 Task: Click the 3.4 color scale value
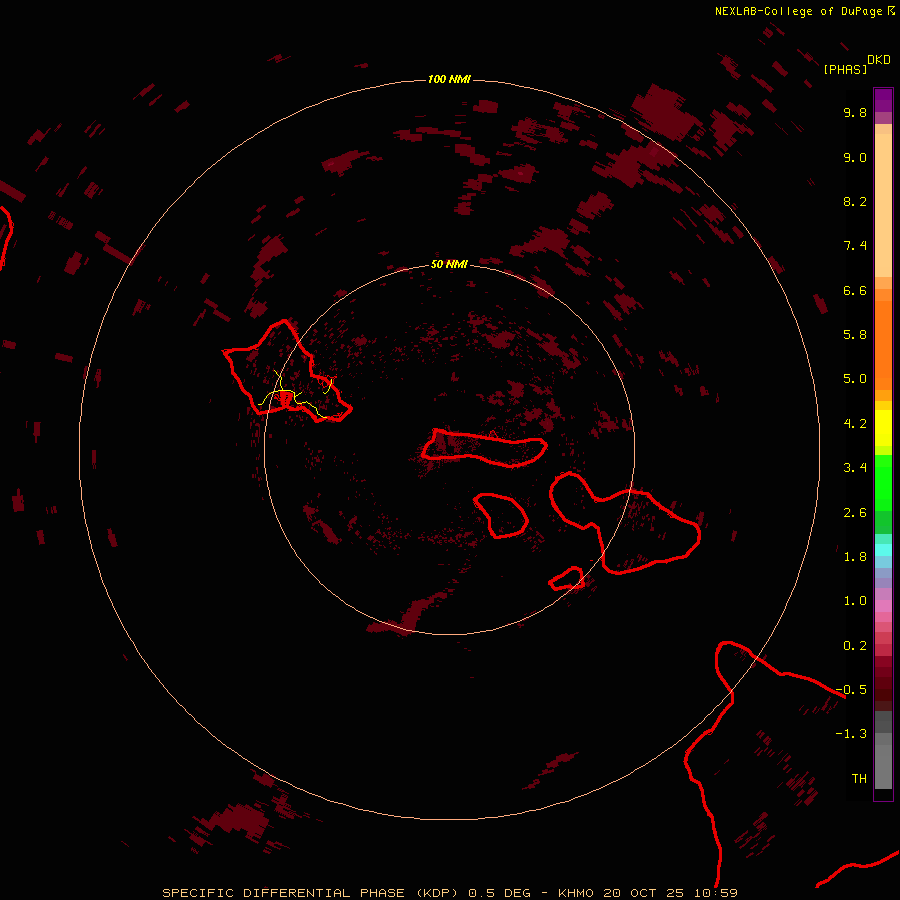click(x=855, y=468)
